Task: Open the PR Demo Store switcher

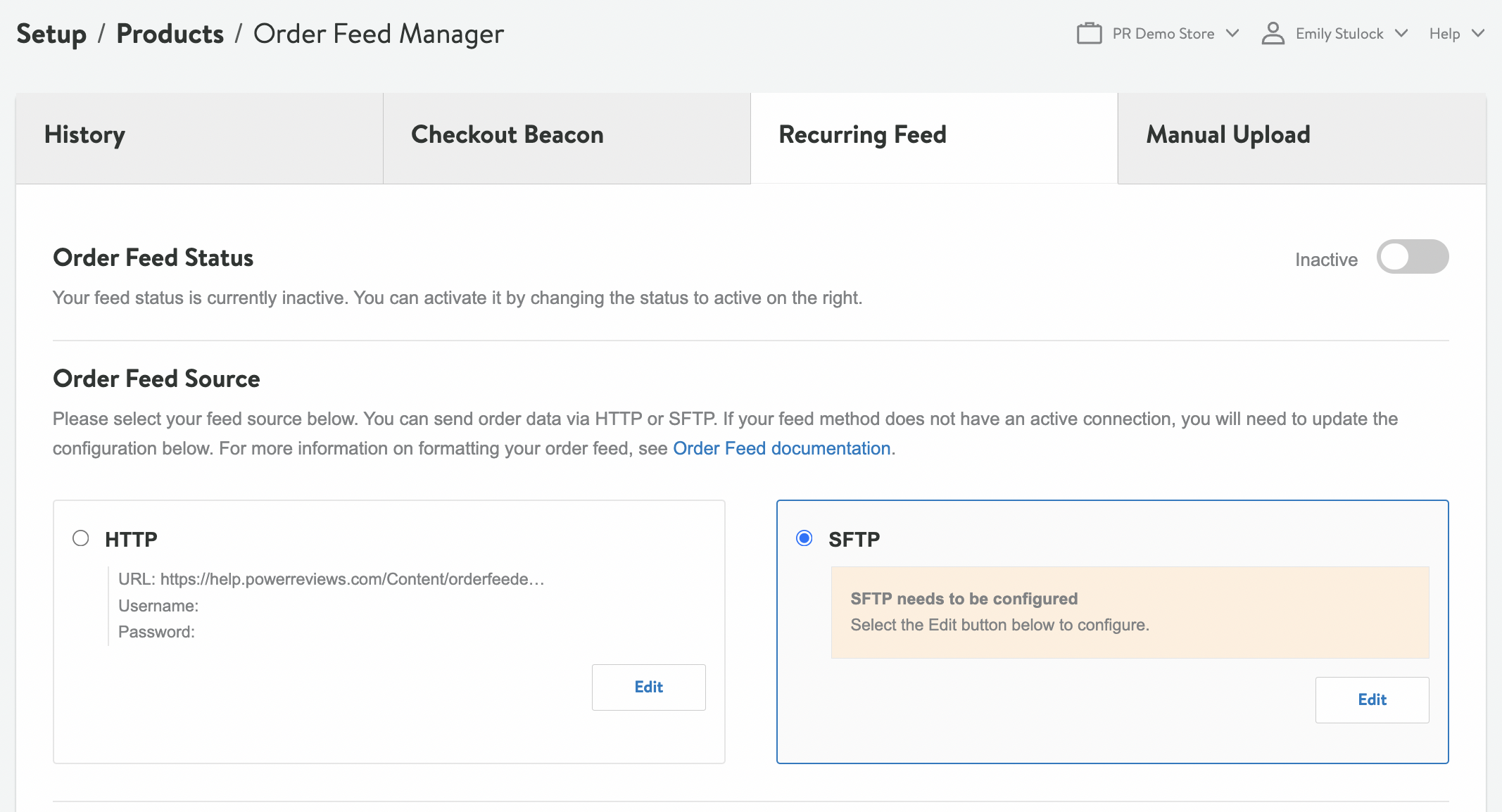Action: point(1163,33)
